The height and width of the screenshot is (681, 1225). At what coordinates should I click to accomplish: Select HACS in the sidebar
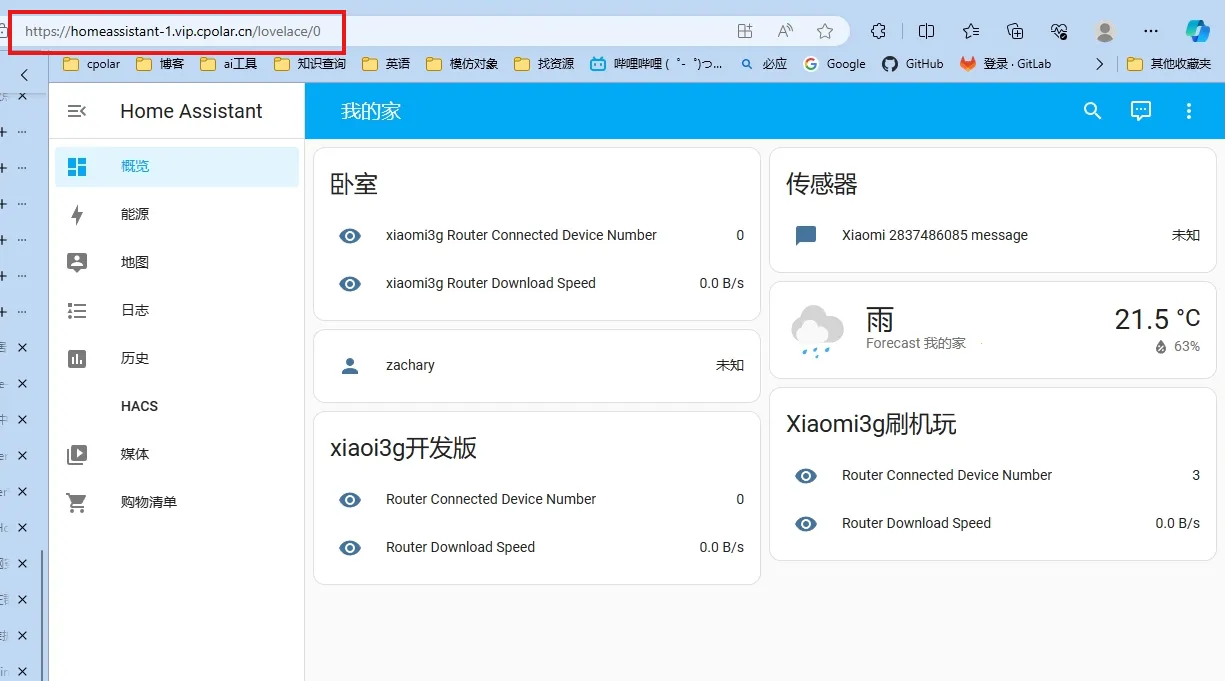[139, 406]
